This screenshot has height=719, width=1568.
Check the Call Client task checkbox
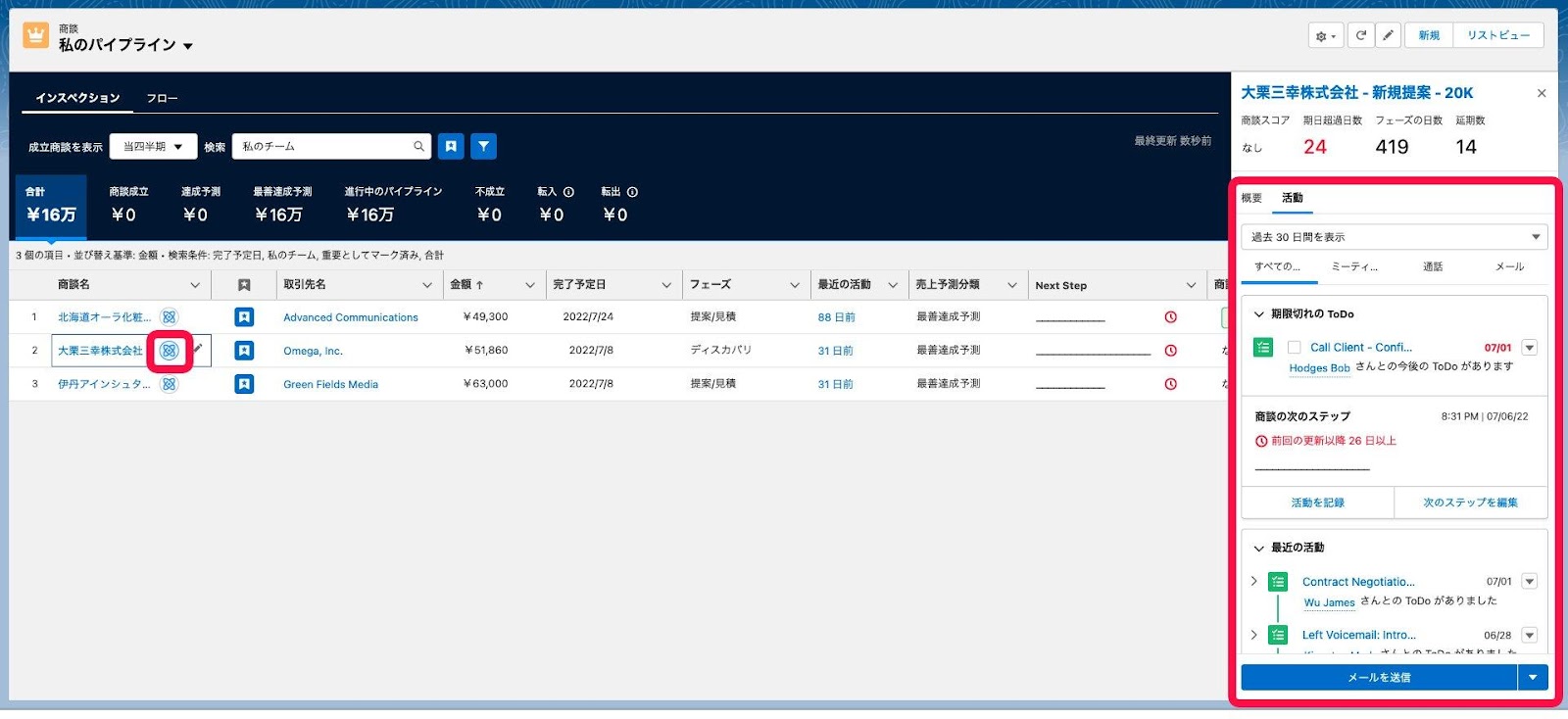(x=1294, y=348)
